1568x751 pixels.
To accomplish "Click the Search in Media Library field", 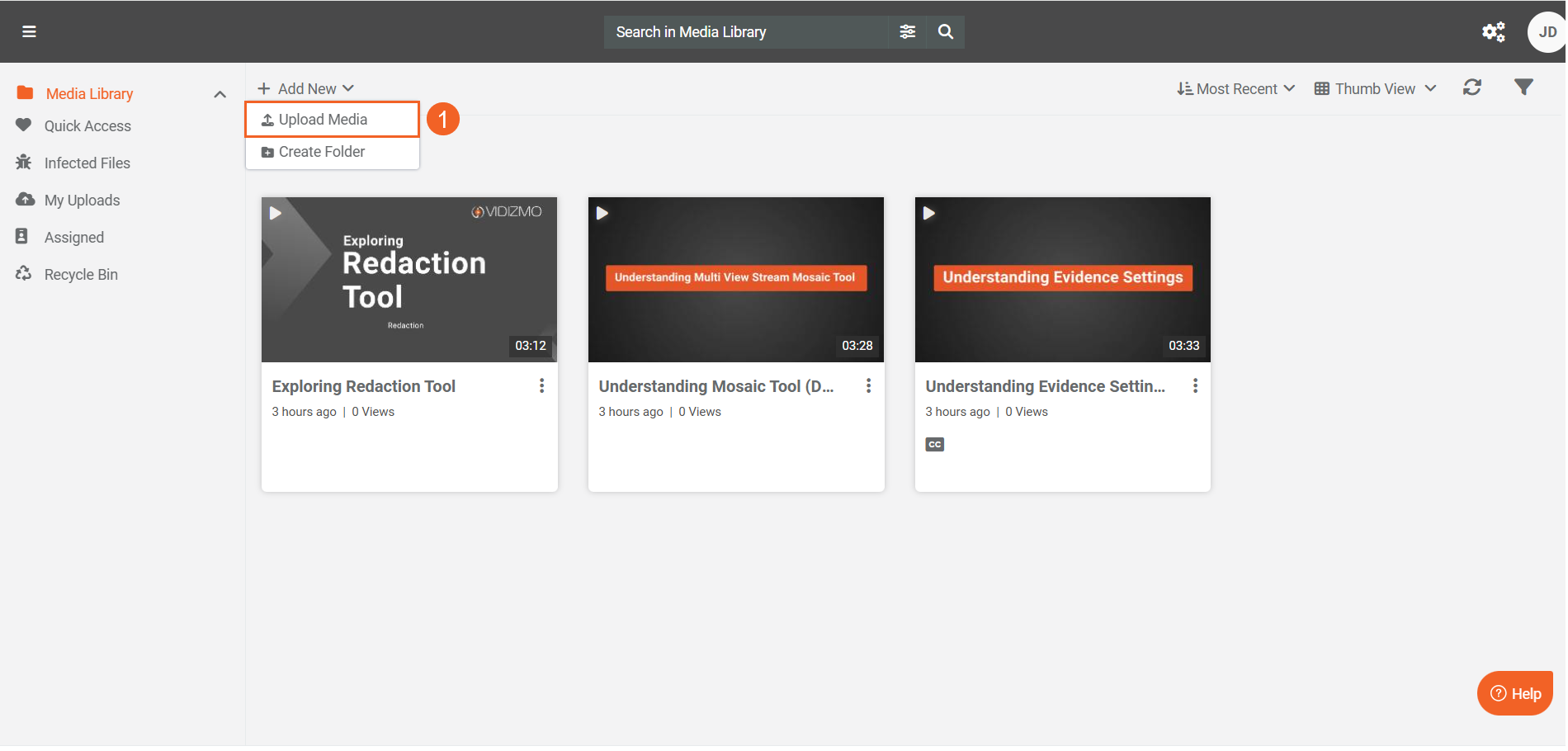I will 746,32.
